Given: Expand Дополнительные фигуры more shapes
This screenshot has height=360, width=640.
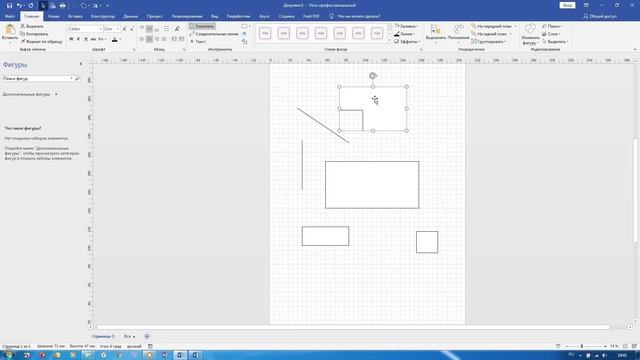Looking at the screenshot, I should [x=30, y=94].
